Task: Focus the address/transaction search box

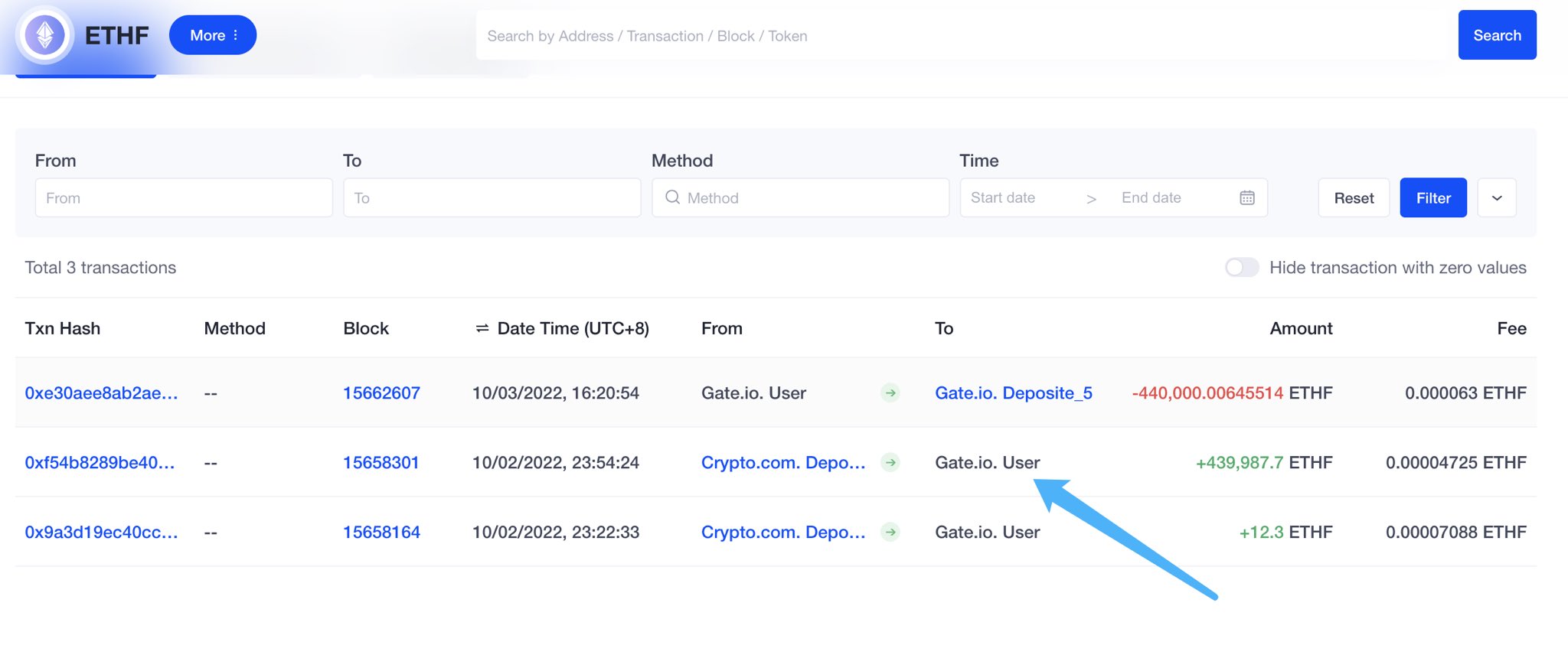Action: pyautogui.click(x=962, y=35)
